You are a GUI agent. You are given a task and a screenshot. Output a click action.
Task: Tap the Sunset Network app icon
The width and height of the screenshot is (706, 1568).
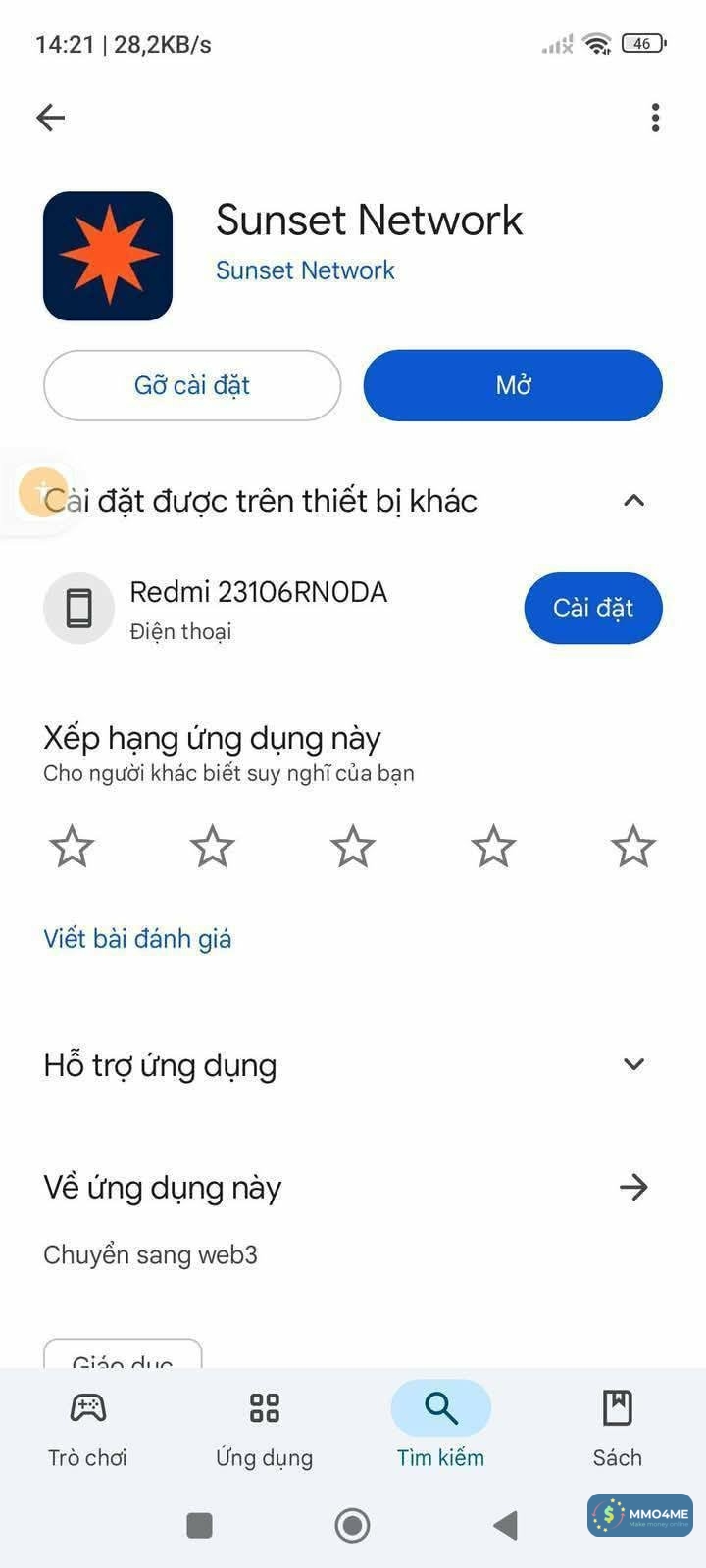point(108,256)
